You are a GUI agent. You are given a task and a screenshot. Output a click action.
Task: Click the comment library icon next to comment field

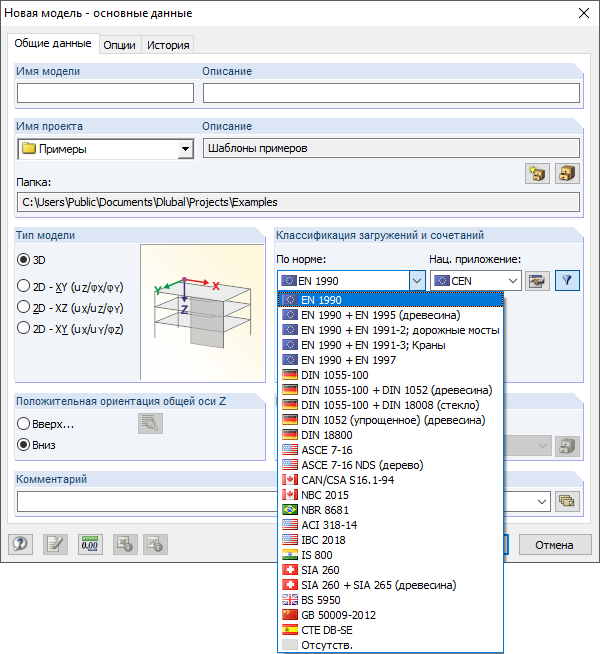click(567, 501)
